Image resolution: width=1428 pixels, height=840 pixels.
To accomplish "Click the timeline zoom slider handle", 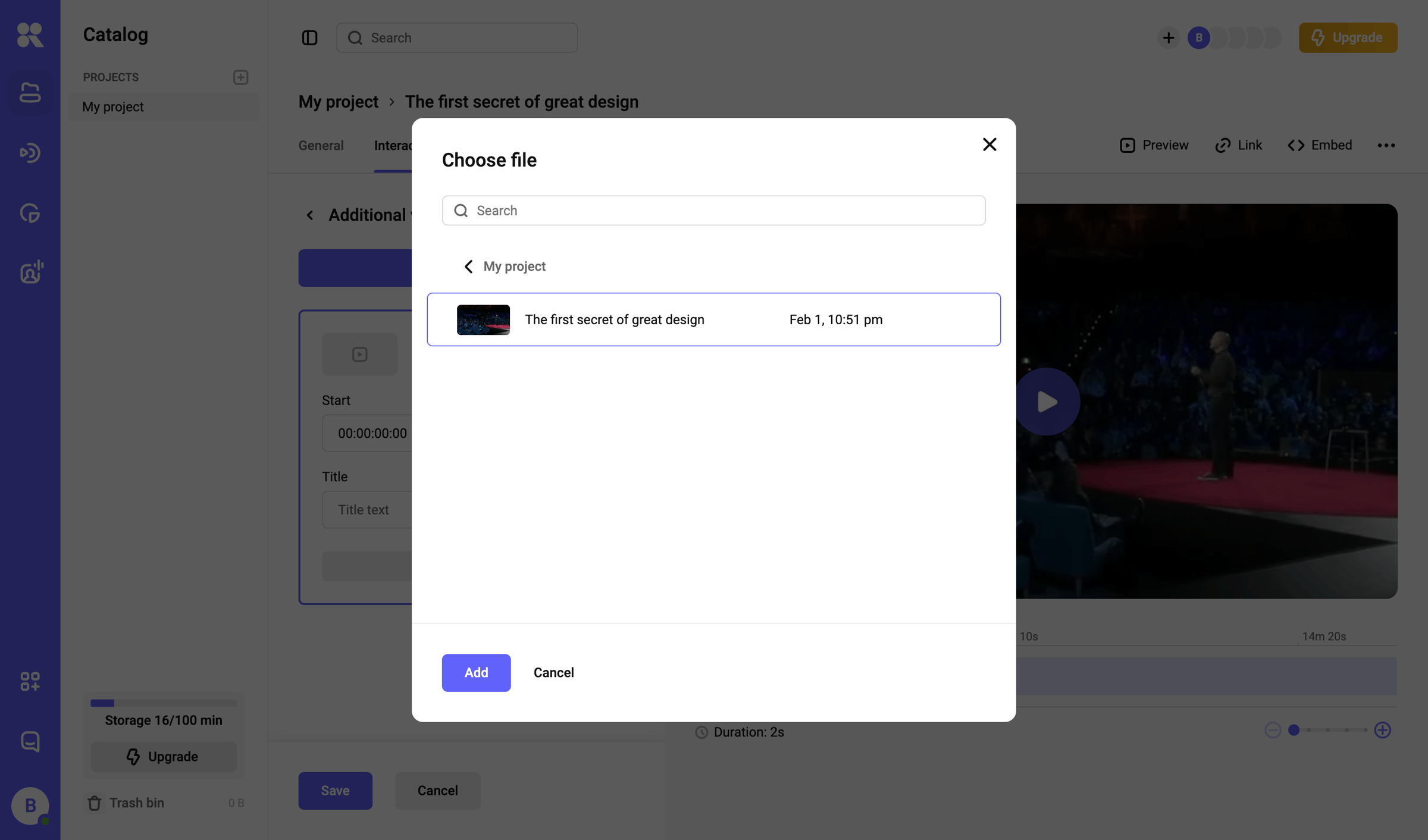I will [1294, 730].
